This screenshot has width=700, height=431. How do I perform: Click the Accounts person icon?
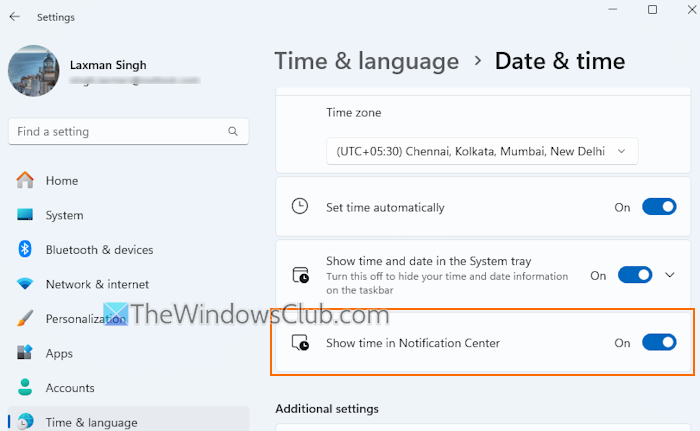tap(25, 388)
